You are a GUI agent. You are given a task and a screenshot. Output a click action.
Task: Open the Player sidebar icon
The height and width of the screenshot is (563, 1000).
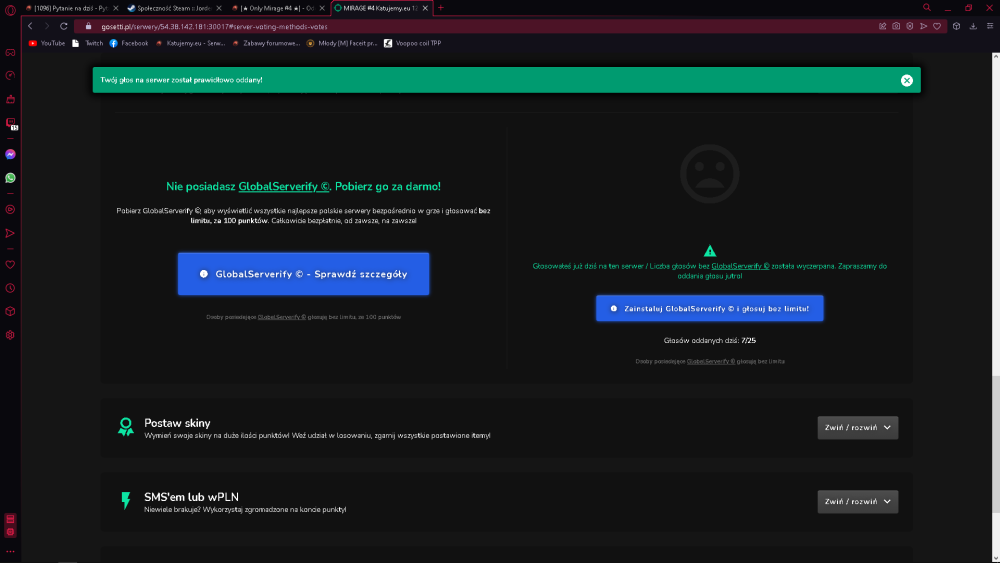point(10,209)
